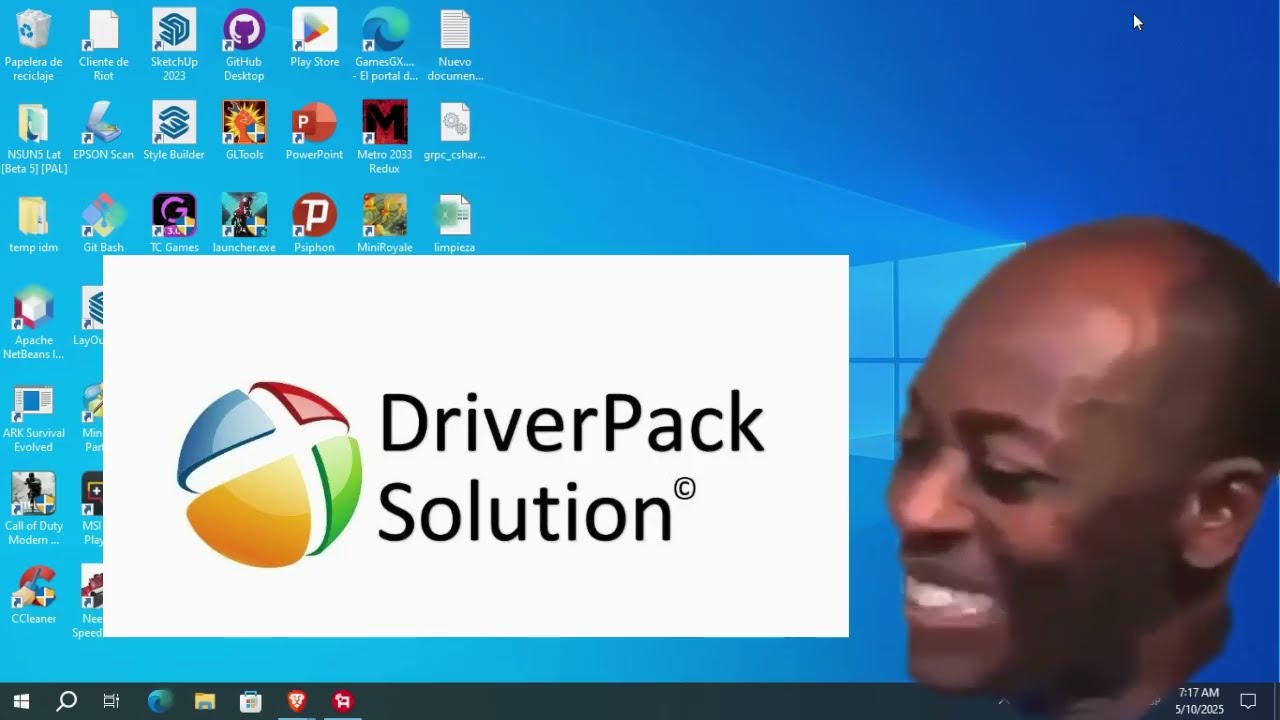Select the Call of Duty Modern icon
This screenshot has height=720, width=1280.
[34, 510]
